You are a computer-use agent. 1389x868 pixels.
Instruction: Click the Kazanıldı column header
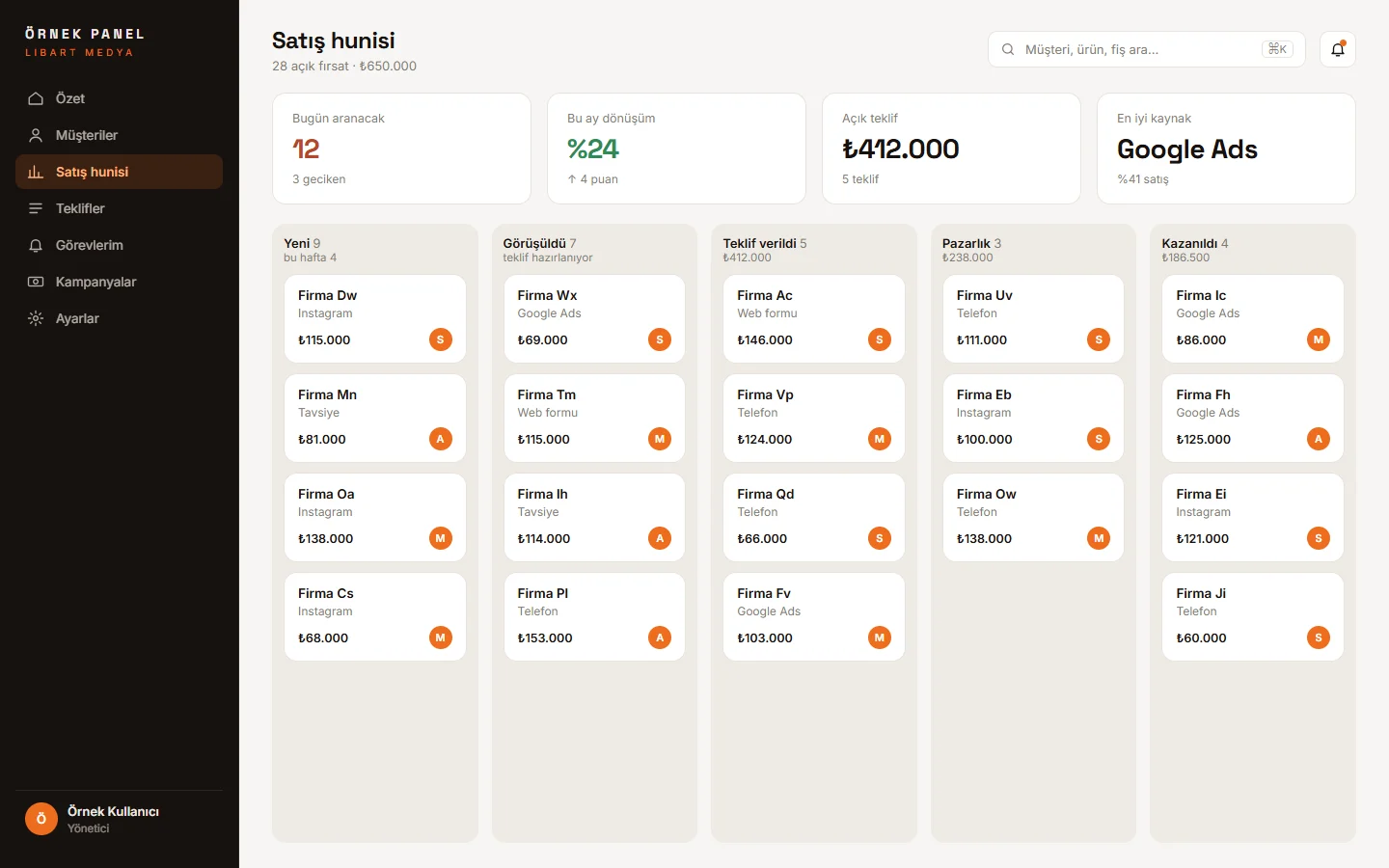pos(1195,243)
